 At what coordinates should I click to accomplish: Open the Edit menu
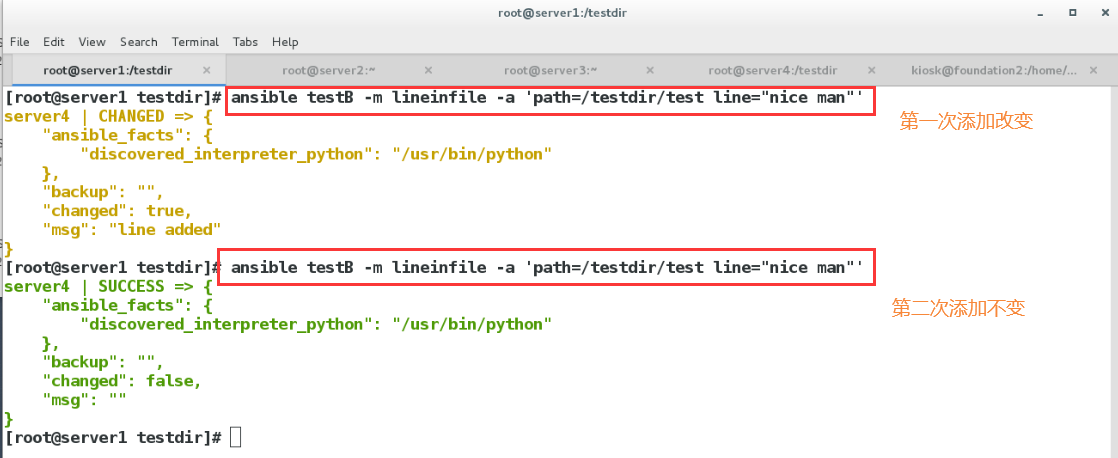[x=53, y=42]
